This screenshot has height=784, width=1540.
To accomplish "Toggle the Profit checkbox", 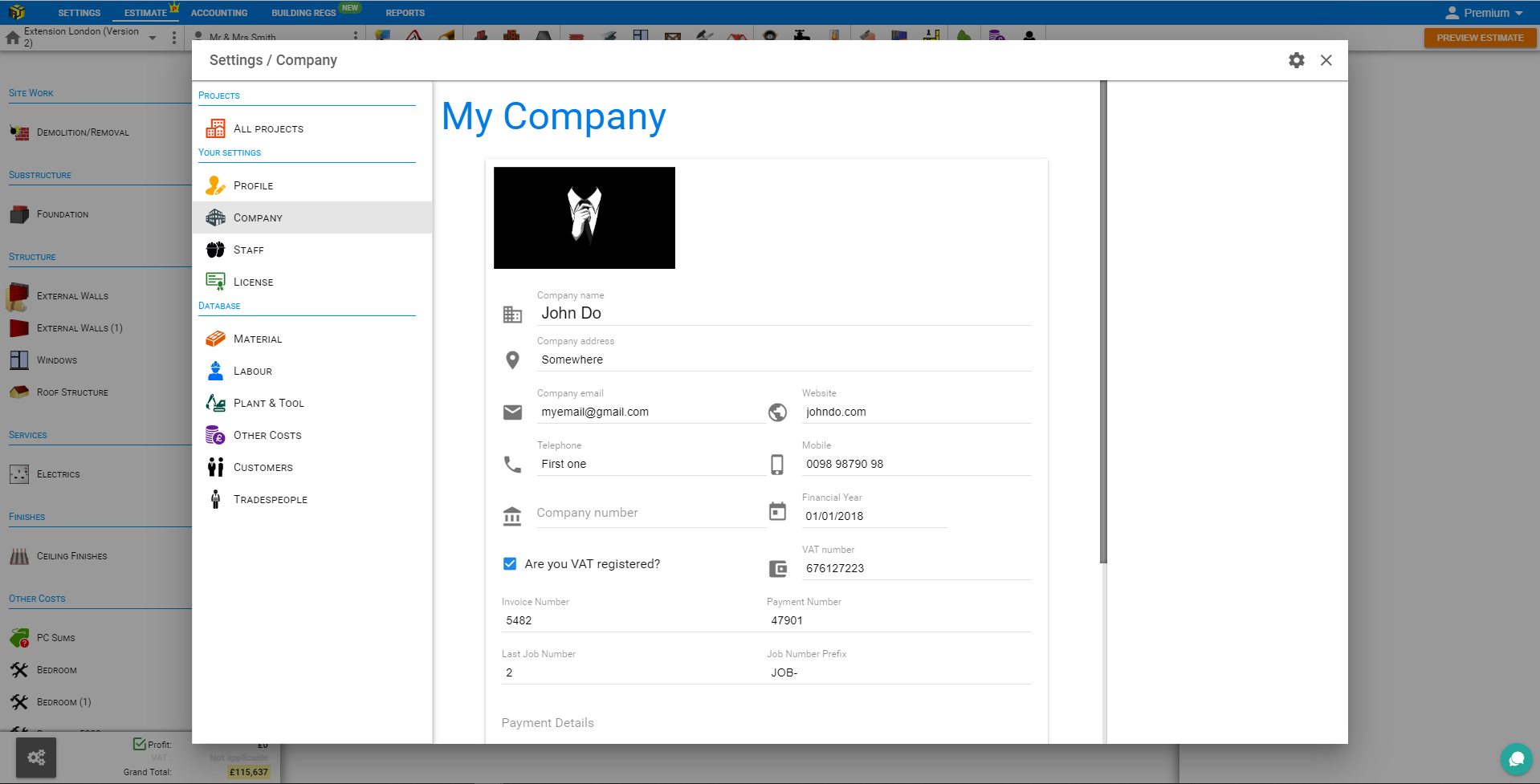I will (x=140, y=744).
